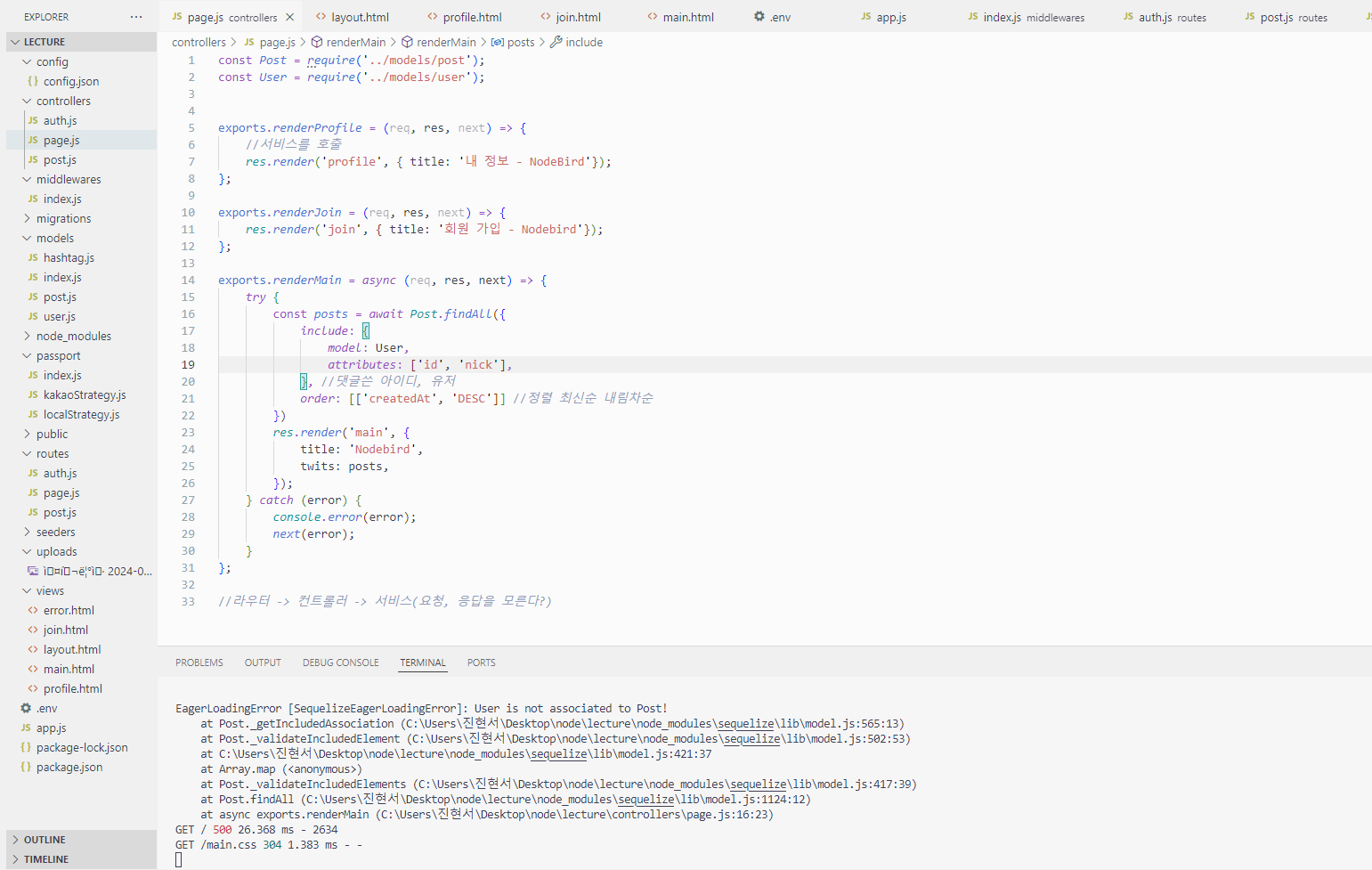Click the HTML icon of profile.html in explorer

(33, 688)
